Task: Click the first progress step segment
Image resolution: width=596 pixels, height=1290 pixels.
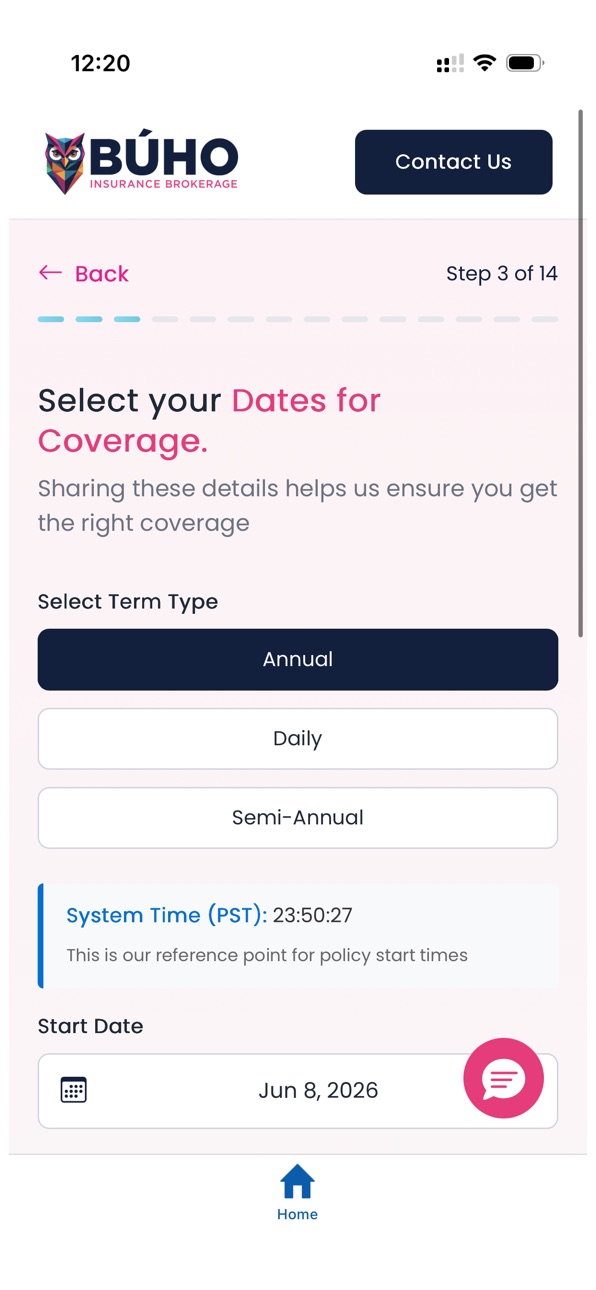Action: (x=51, y=319)
